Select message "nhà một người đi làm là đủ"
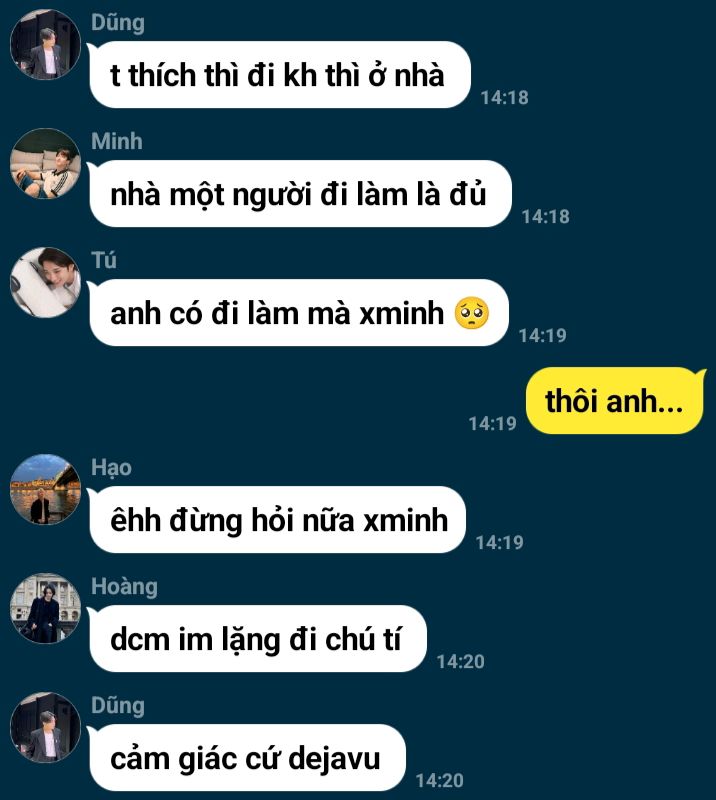The width and height of the screenshot is (716, 800). point(300,193)
